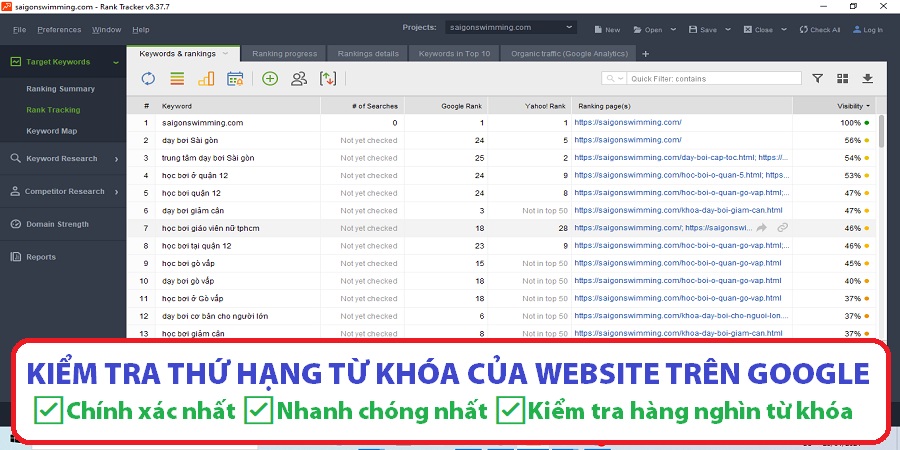Screen dimensions: 900x450
Task: Expand the Competitor Research sidebar section
Action: point(62,191)
